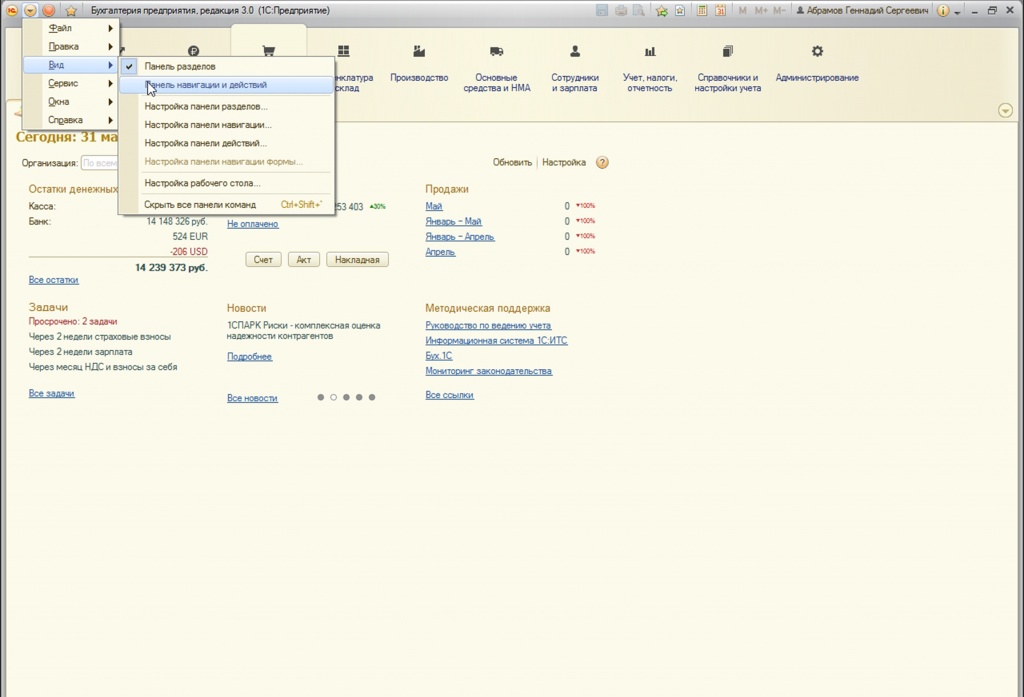Viewport: 1024px width, 697px height.
Task: Click the Накладная button
Action: 357,259
